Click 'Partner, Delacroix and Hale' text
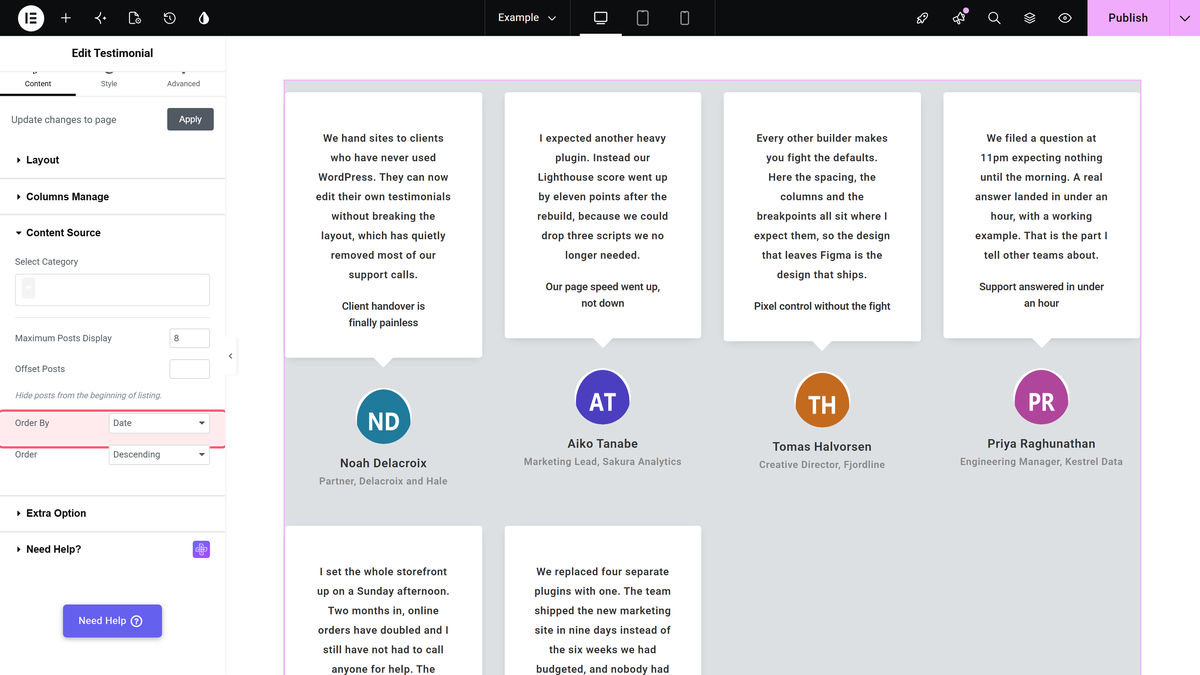Viewport: 1200px width, 675px height. click(383, 481)
